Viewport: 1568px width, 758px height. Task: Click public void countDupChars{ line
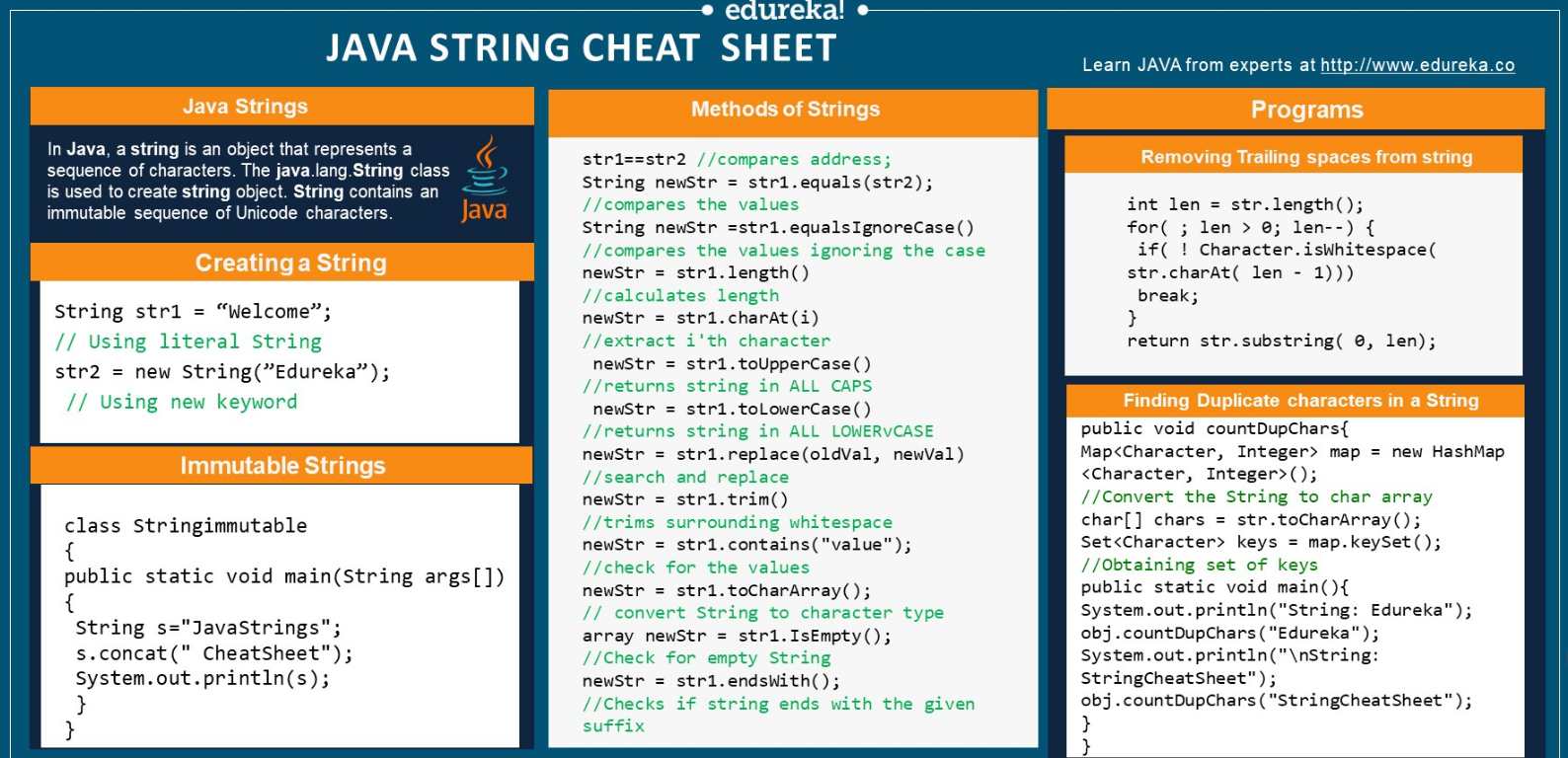(1215, 429)
